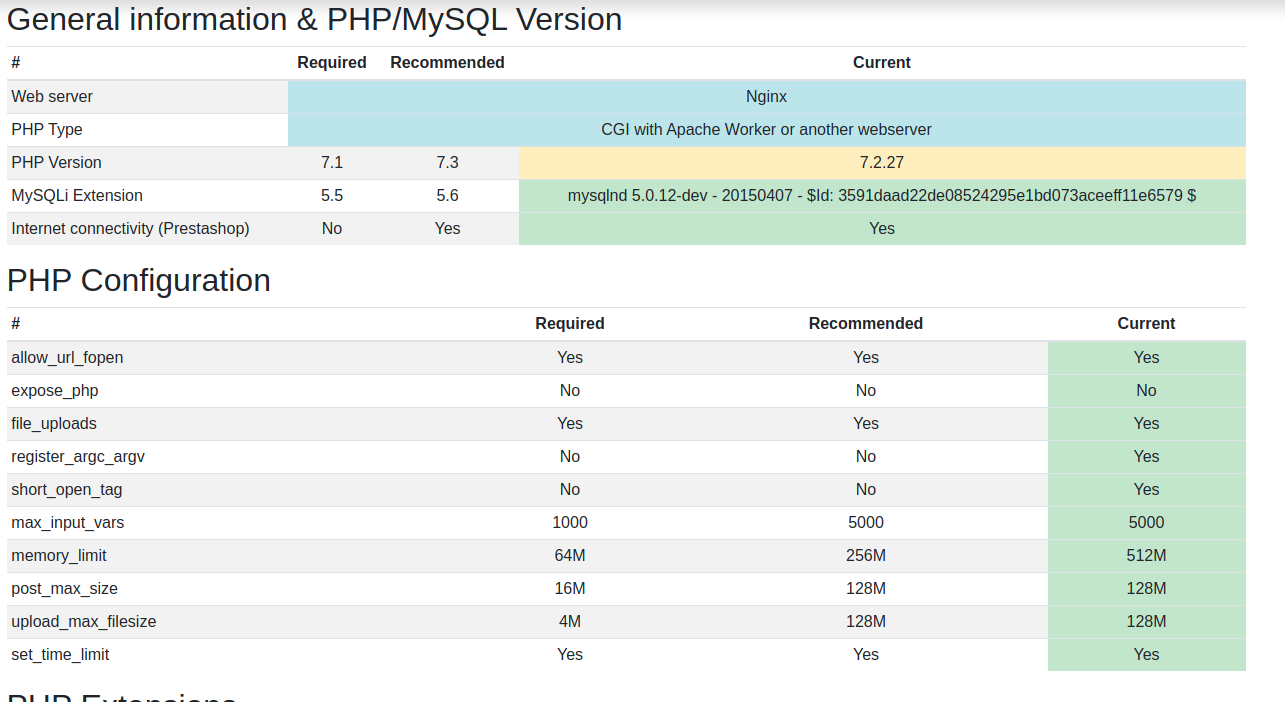Click max_input_vars recommended value '5000'
Viewport: 1285px width, 702px height.
pyautogui.click(x=866, y=523)
